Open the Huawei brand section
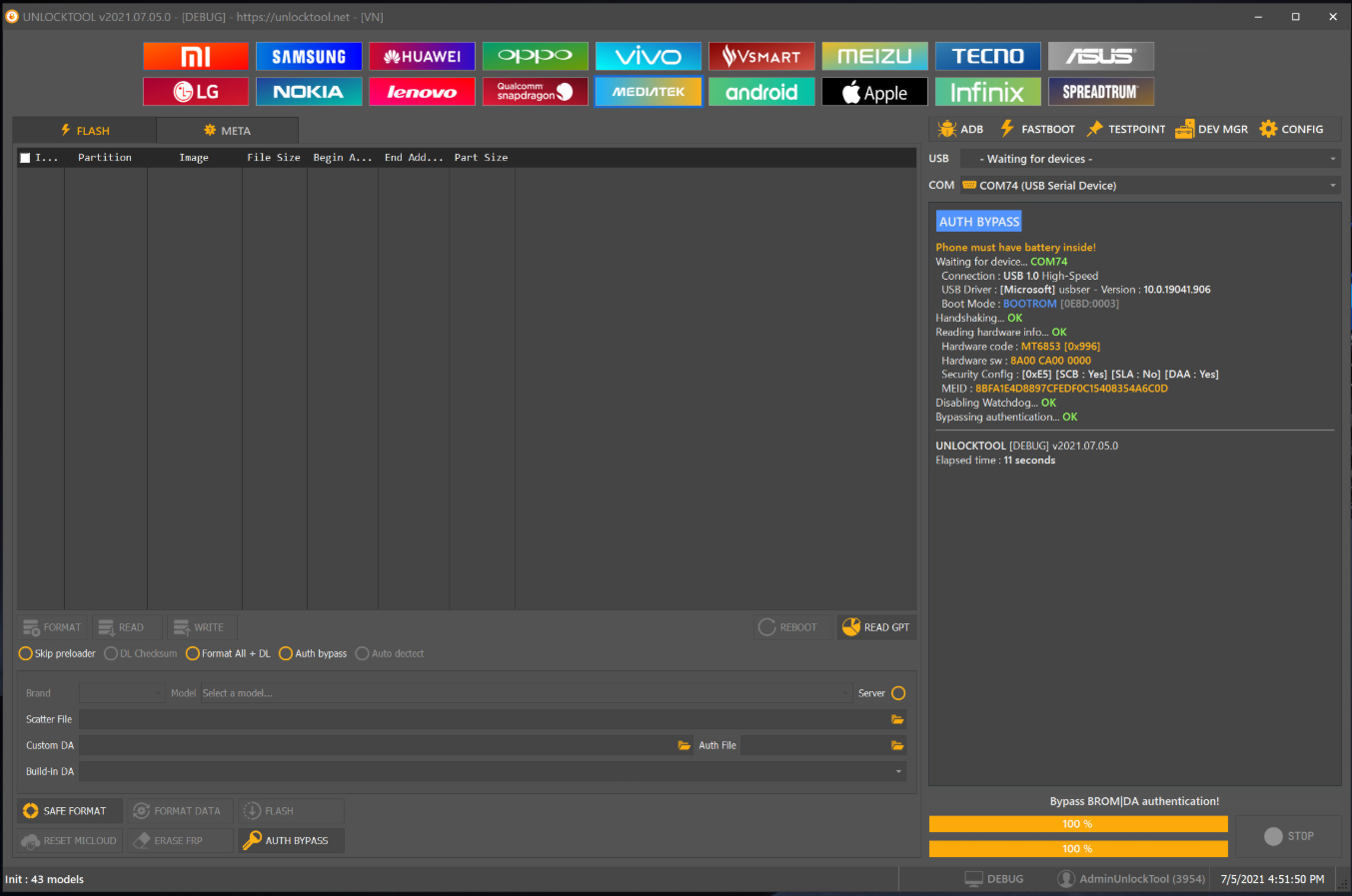1352x896 pixels. (x=422, y=56)
